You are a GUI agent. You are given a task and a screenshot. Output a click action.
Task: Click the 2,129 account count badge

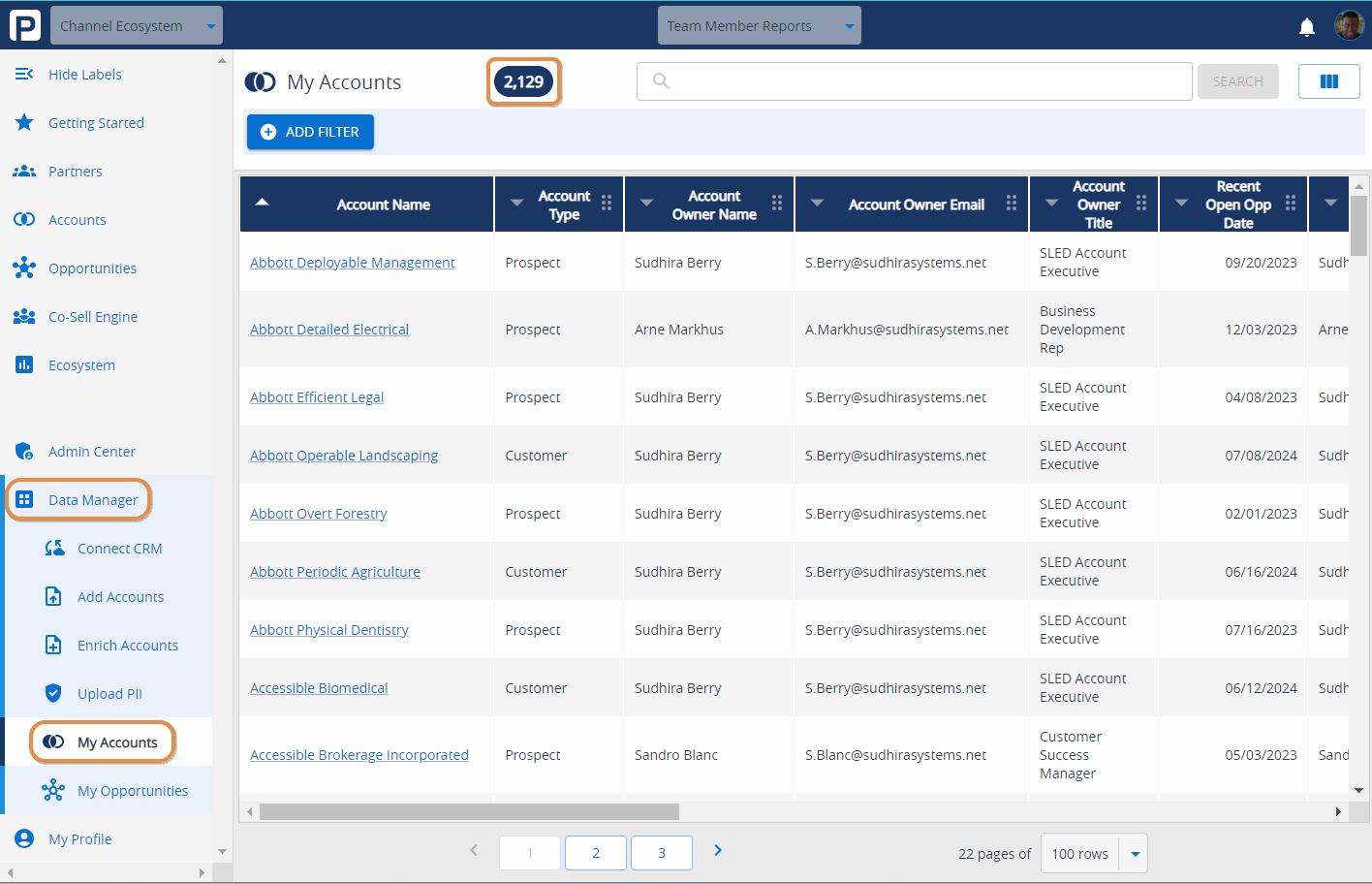click(x=523, y=81)
